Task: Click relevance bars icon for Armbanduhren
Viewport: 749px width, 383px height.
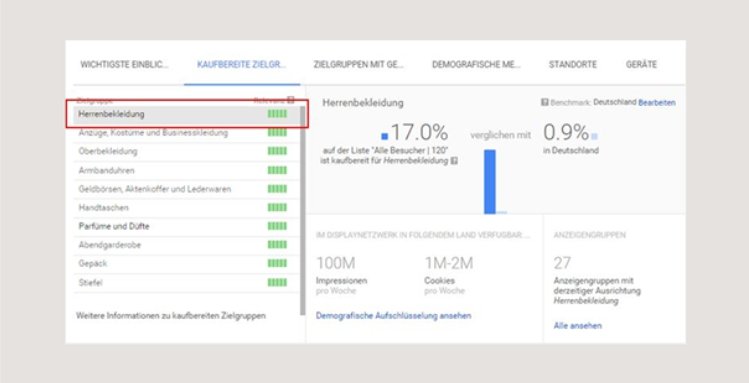Action: pyautogui.click(x=277, y=170)
